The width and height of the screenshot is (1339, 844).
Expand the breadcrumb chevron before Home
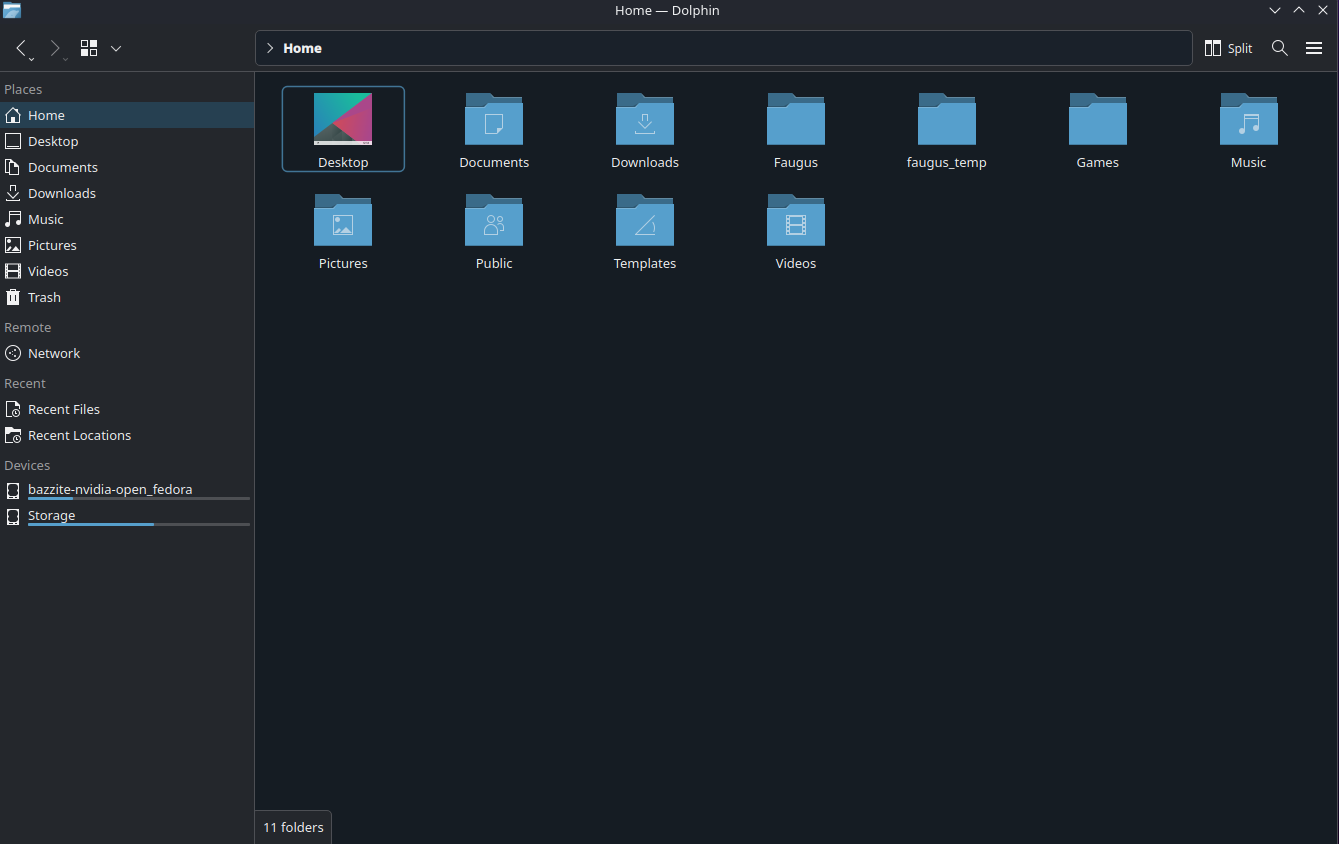click(x=270, y=48)
